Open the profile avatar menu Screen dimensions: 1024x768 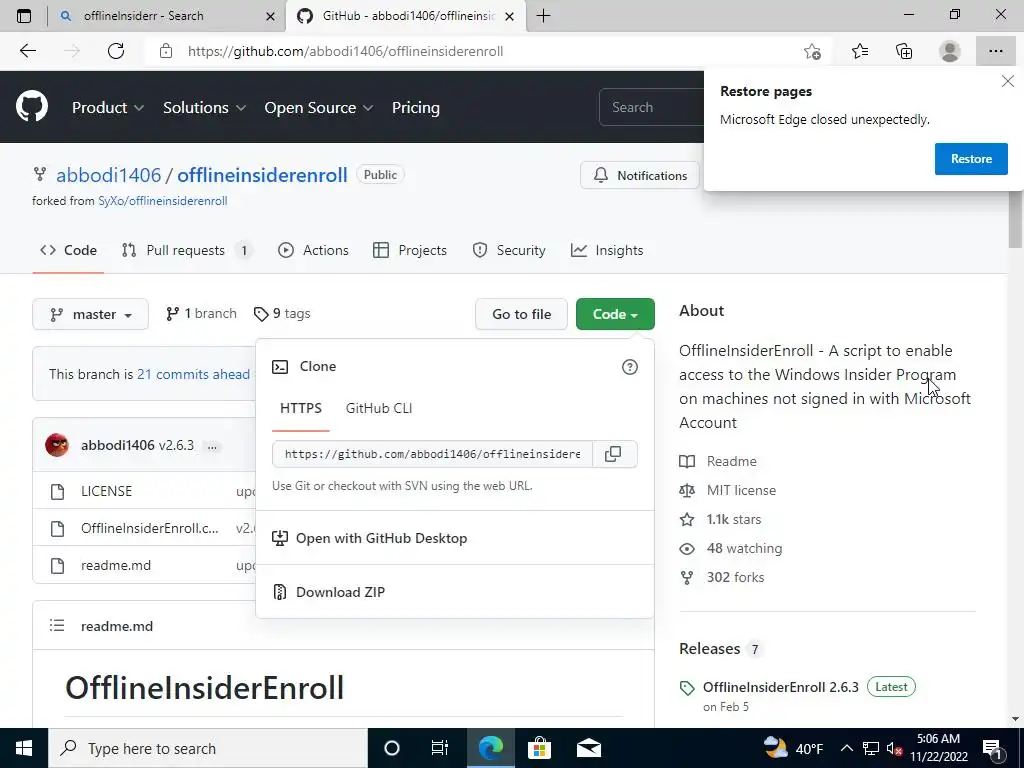[950, 51]
